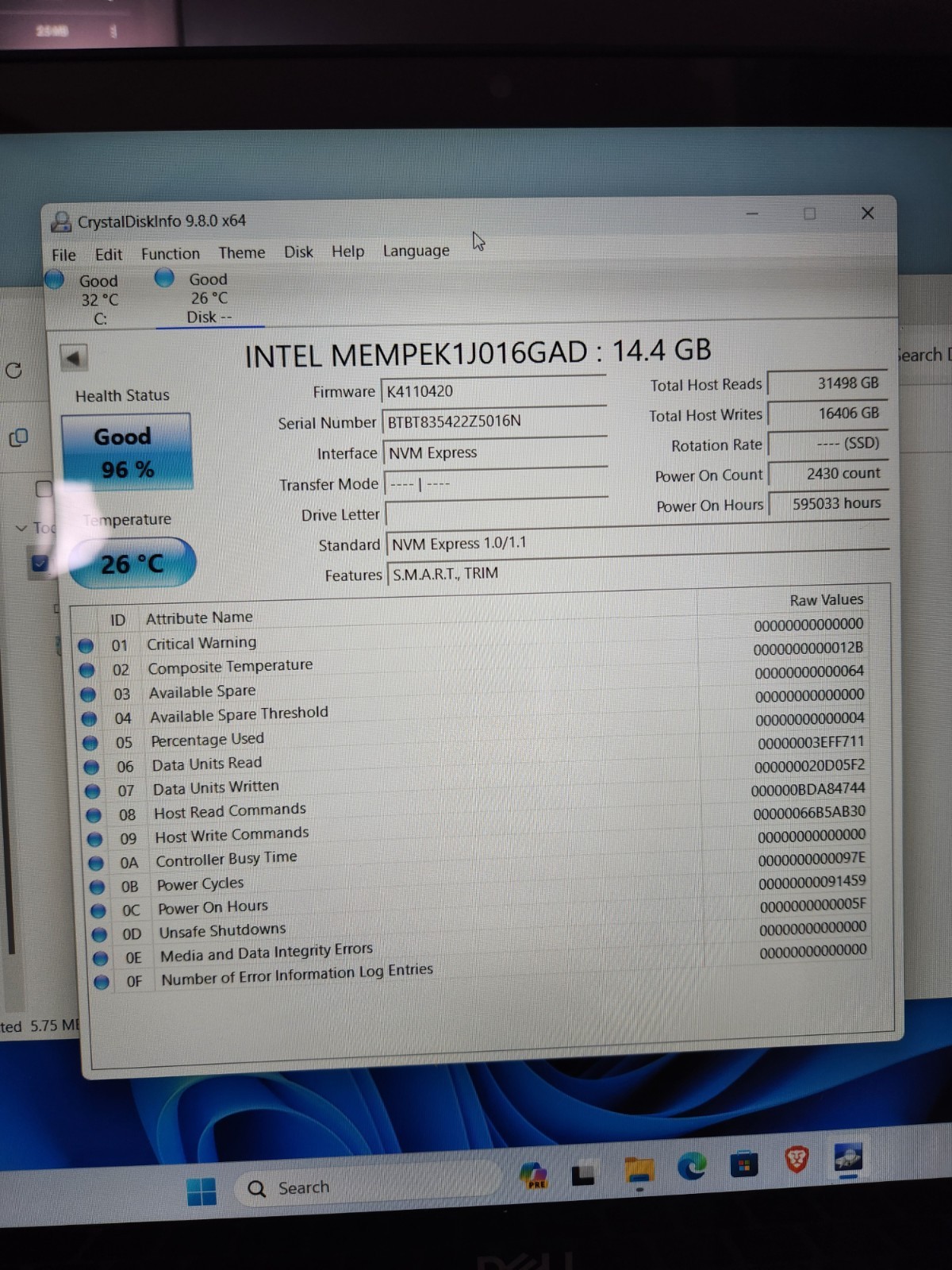Select the Disk -- Good 26 °C tab

pos(209,298)
